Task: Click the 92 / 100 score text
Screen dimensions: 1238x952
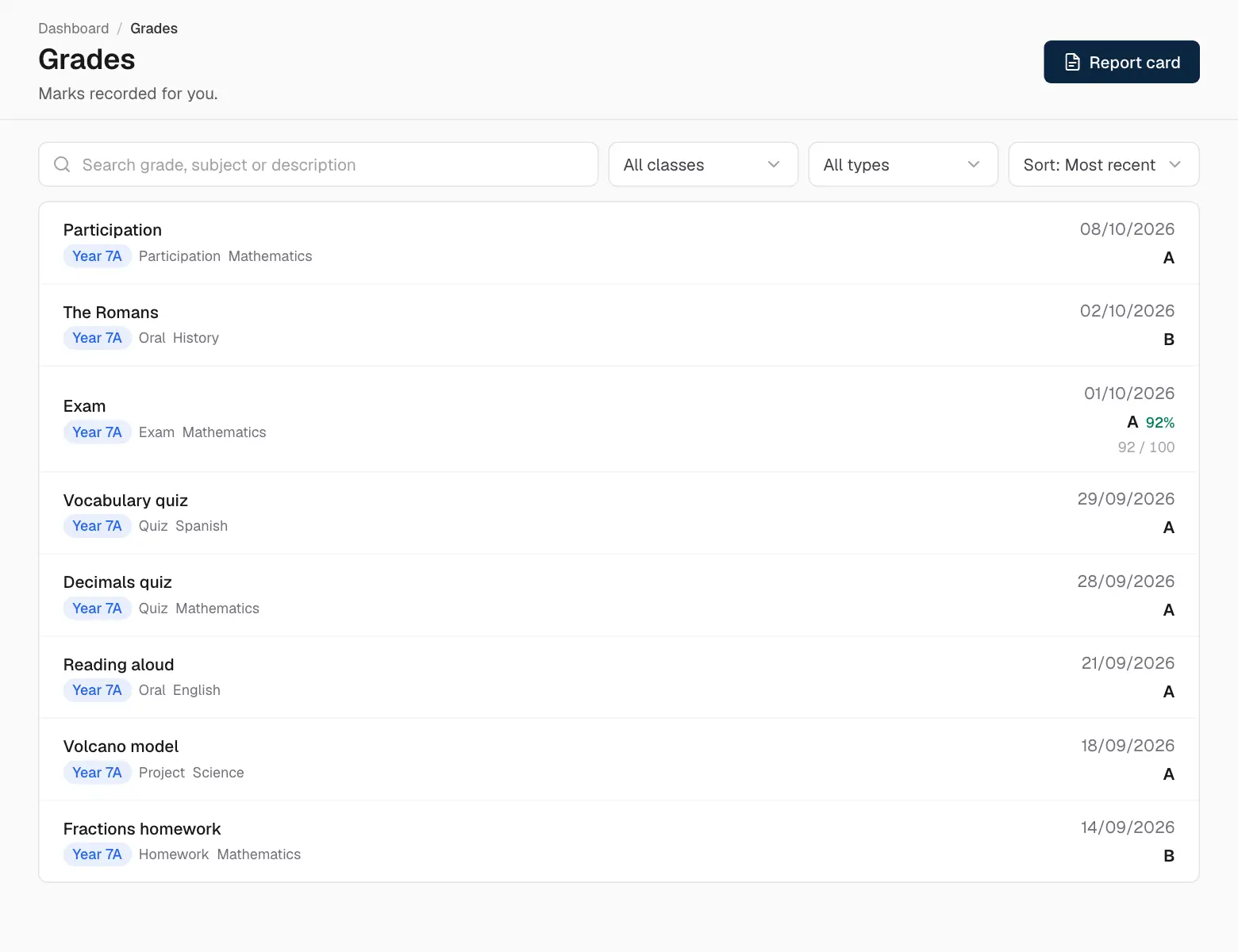Action: tap(1146, 447)
